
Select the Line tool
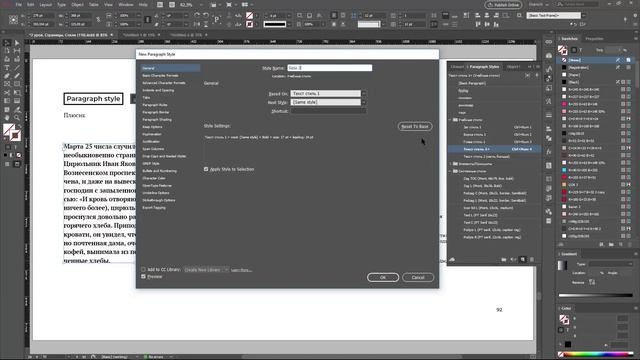point(17,67)
